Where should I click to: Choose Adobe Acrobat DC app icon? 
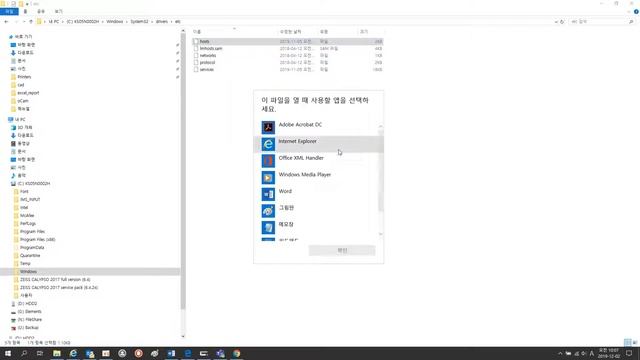268,127
